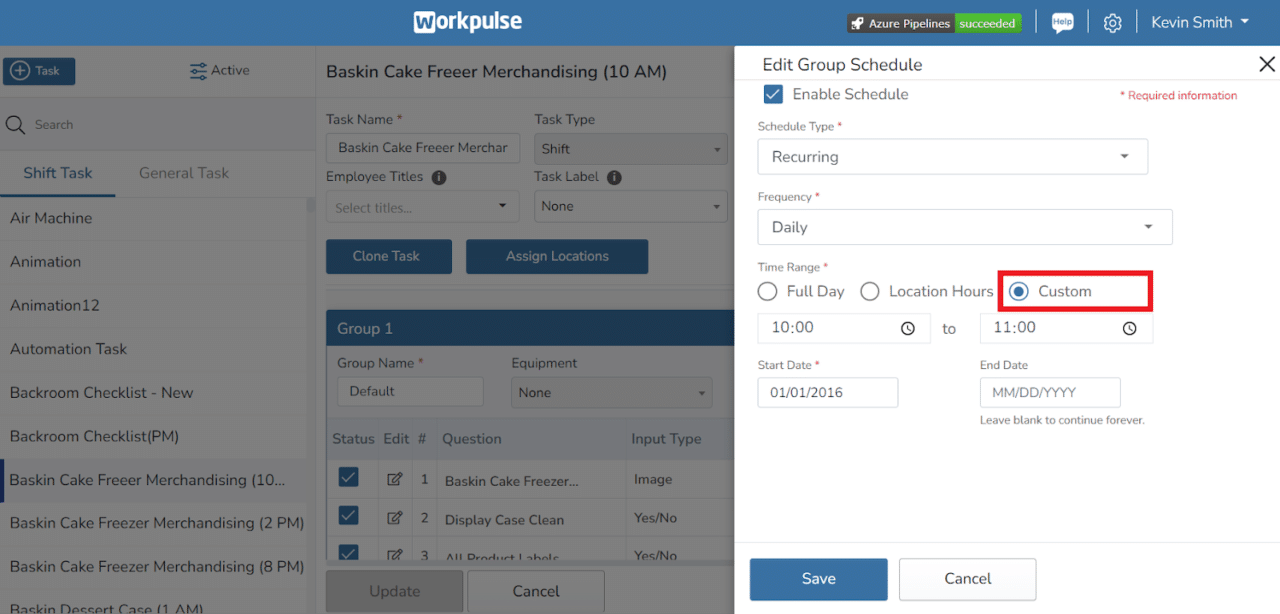Click the Clone Task button
Viewport: 1280px width, 614px height.
(x=389, y=256)
